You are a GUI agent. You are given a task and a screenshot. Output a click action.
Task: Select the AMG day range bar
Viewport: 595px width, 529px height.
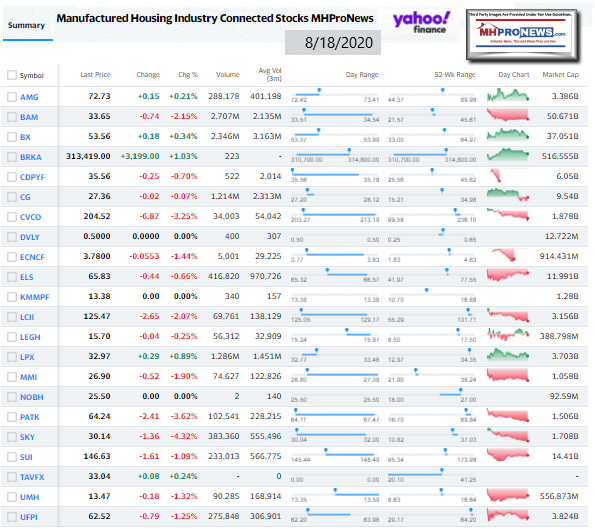coord(335,96)
